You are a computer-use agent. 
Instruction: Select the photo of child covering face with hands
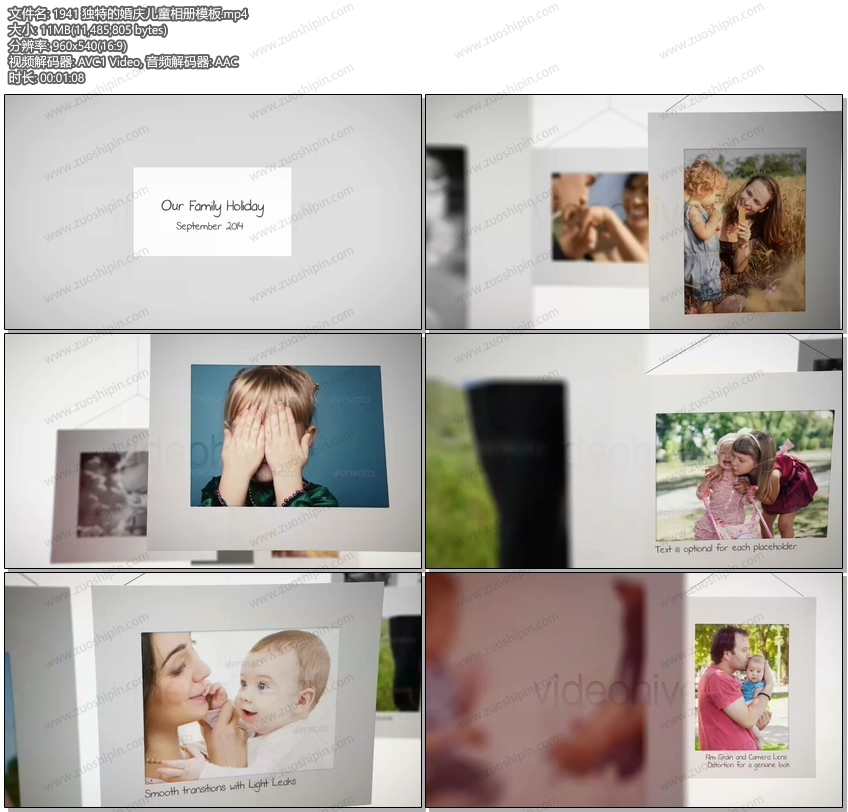click(x=289, y=435)
